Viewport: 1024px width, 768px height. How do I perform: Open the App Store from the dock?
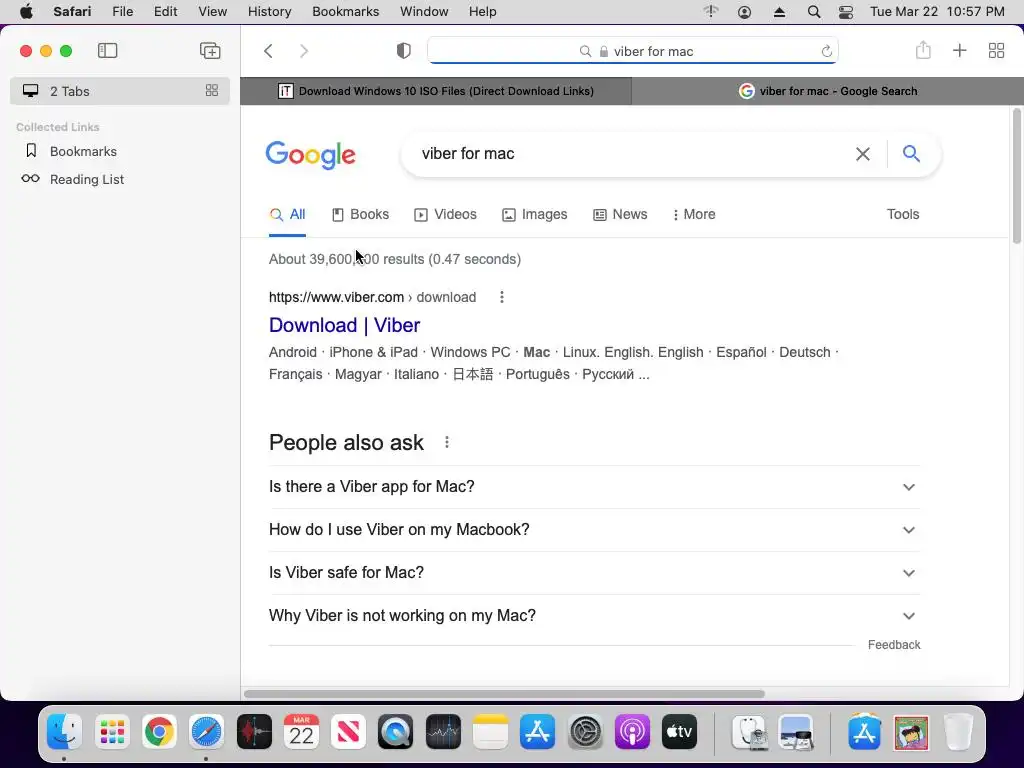coord(537,731)
